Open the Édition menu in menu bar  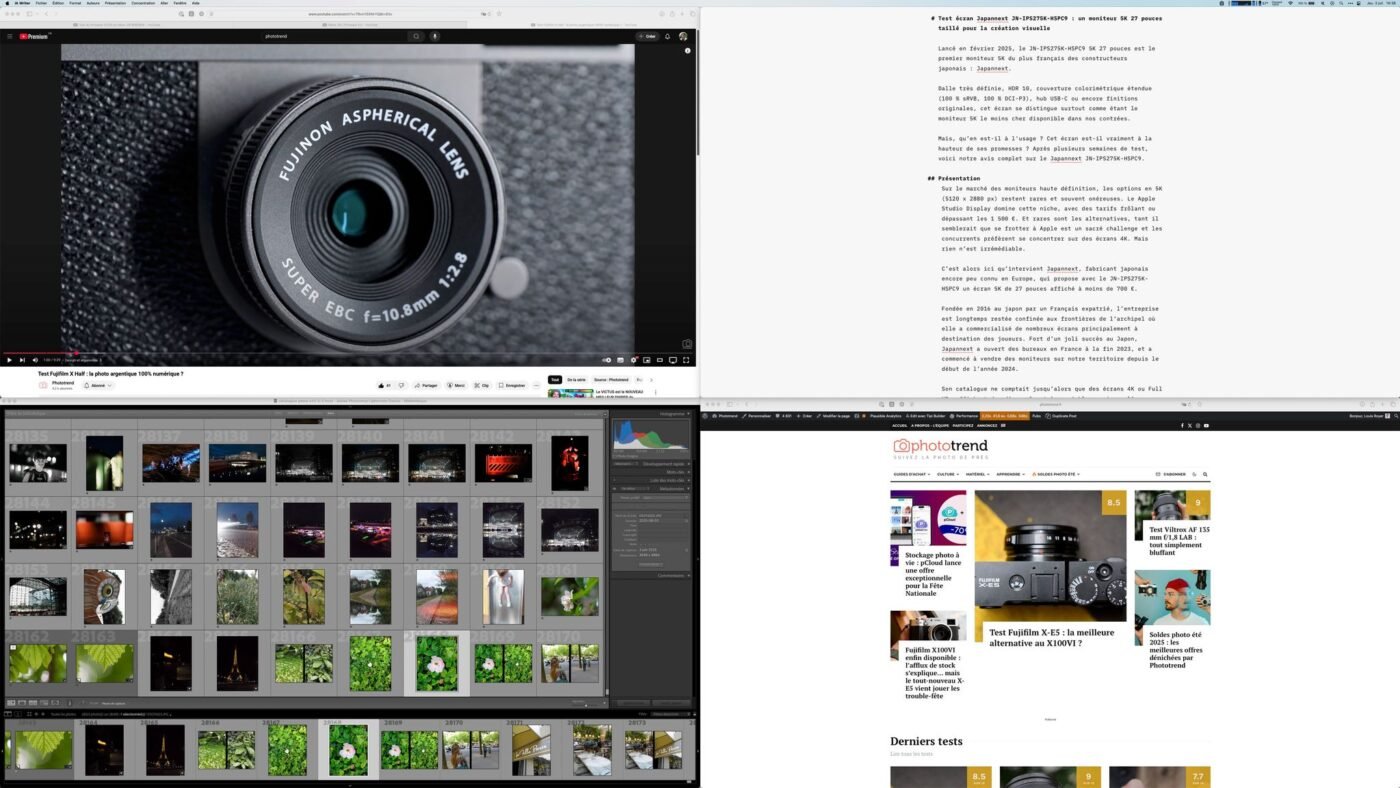[58, 3]
